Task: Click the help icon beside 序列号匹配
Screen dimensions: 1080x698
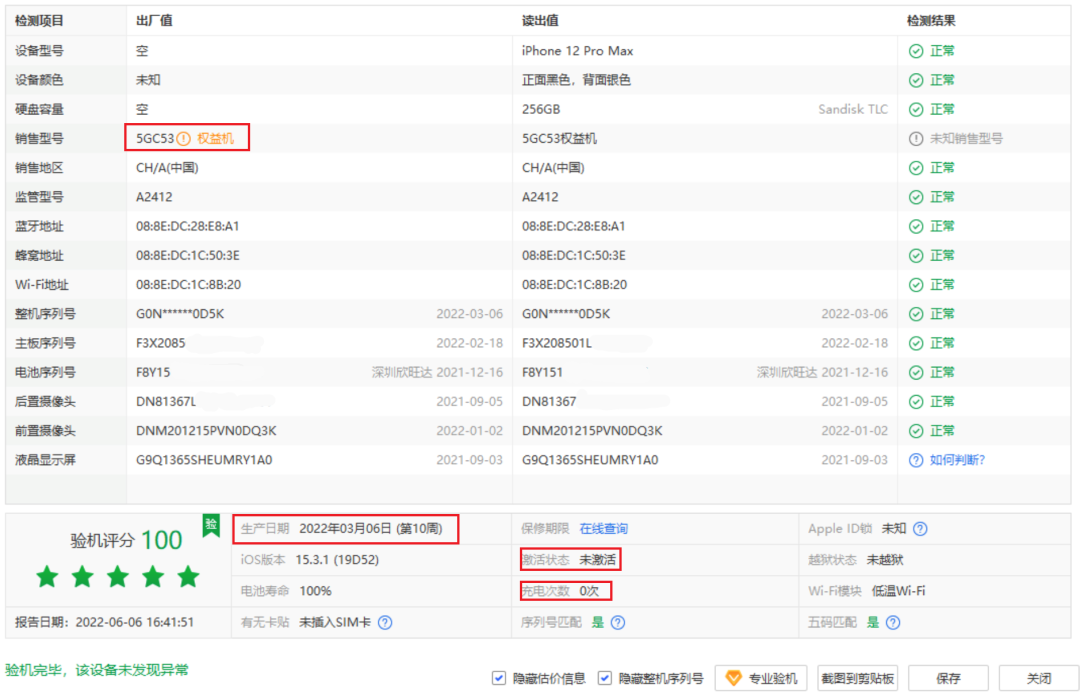Action: [618, 623]
